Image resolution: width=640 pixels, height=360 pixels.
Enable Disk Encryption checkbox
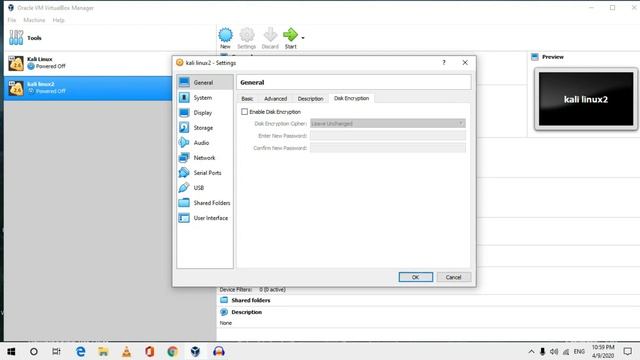(244, 111)
